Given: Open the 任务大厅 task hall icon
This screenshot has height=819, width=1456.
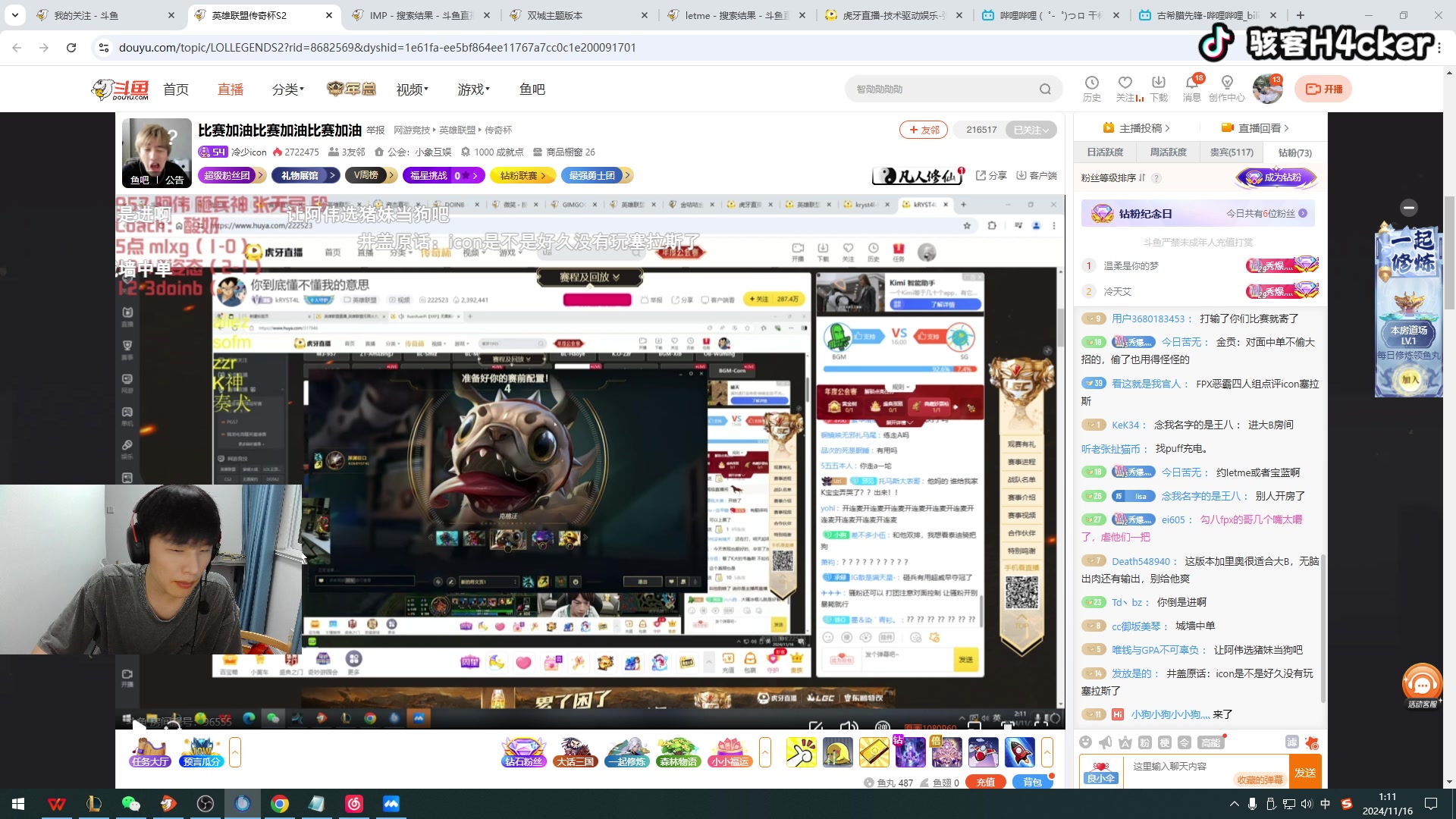Looking at the screenshot, I should tap(149, 752).
